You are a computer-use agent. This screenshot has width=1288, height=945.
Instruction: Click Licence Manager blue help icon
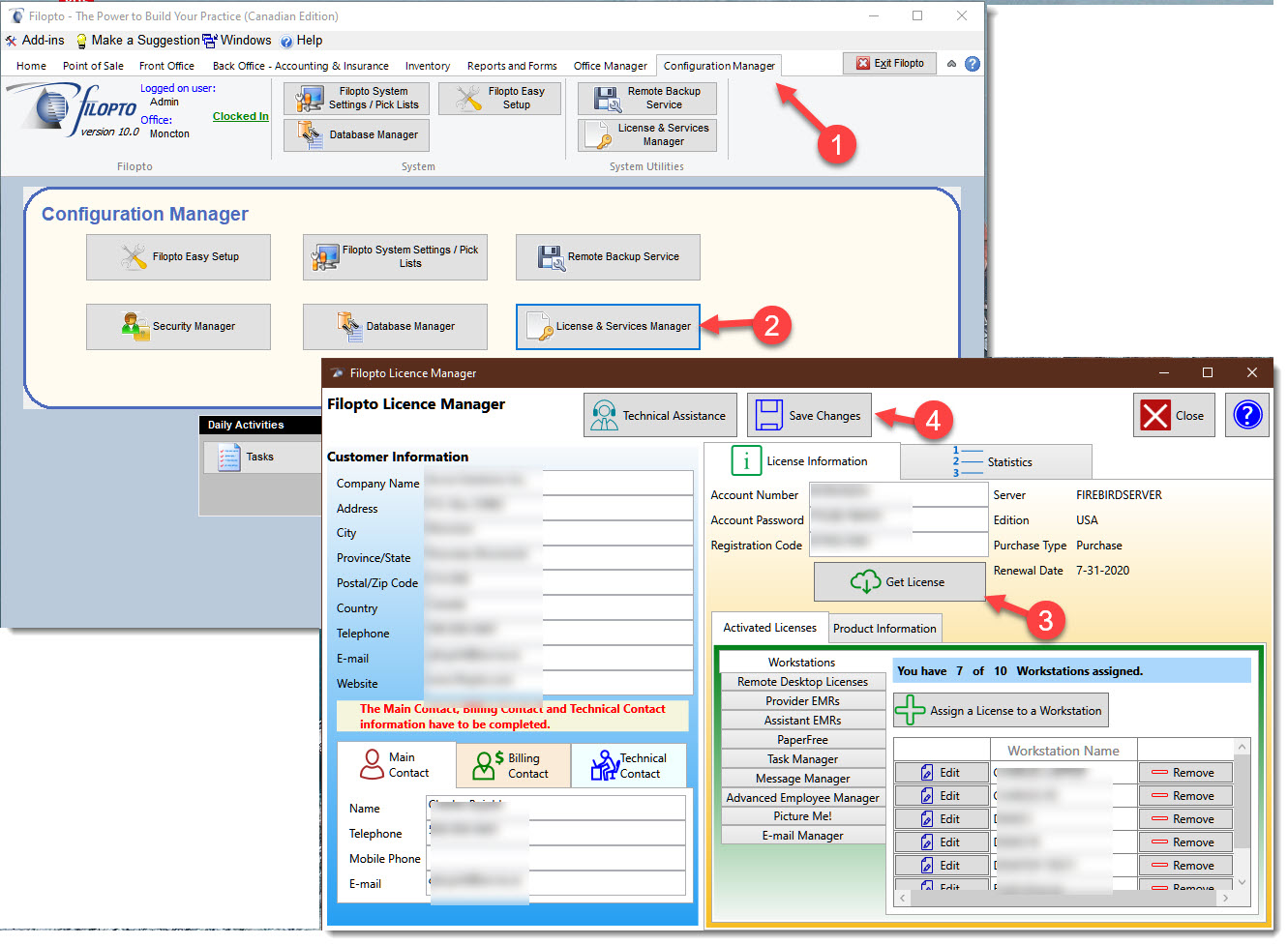tap(1247, 416)
